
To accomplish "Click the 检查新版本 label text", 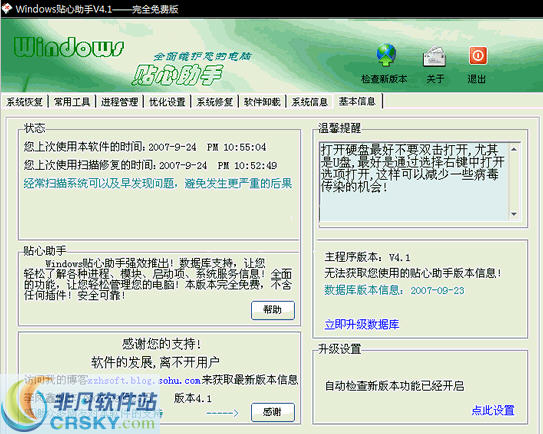I will (384, 79).
